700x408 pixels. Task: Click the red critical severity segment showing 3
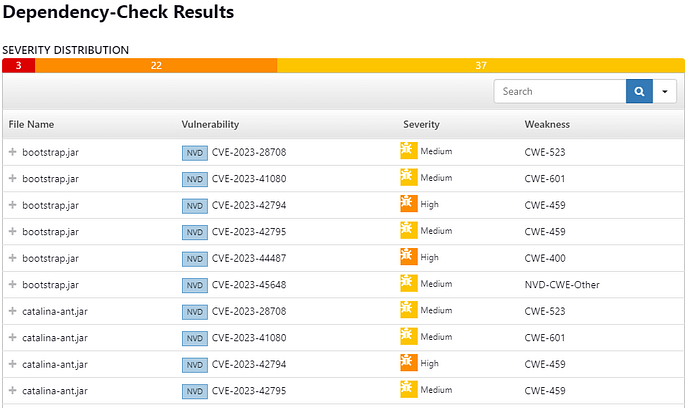tap(19, 66)
